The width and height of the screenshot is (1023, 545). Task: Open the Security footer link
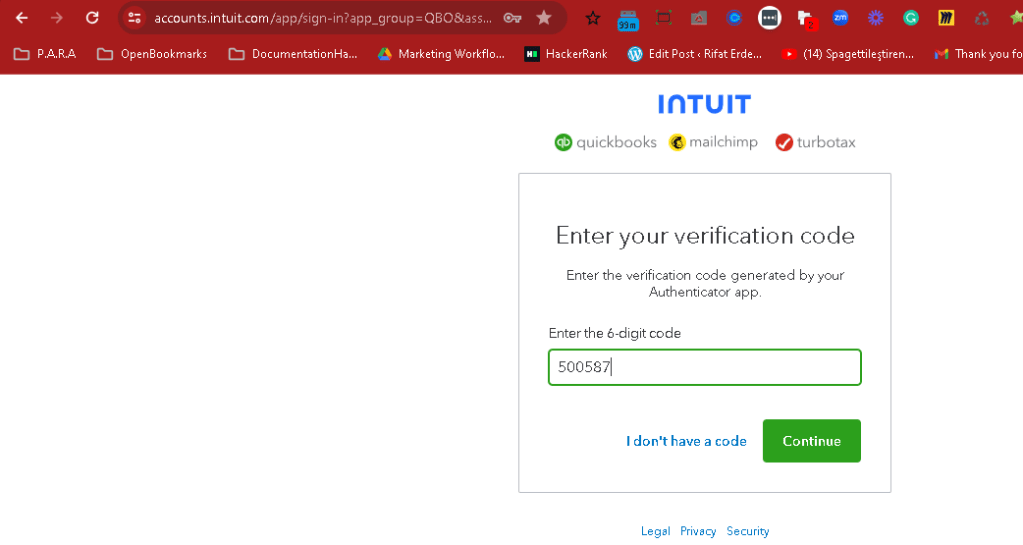click(x=748, y=531)
